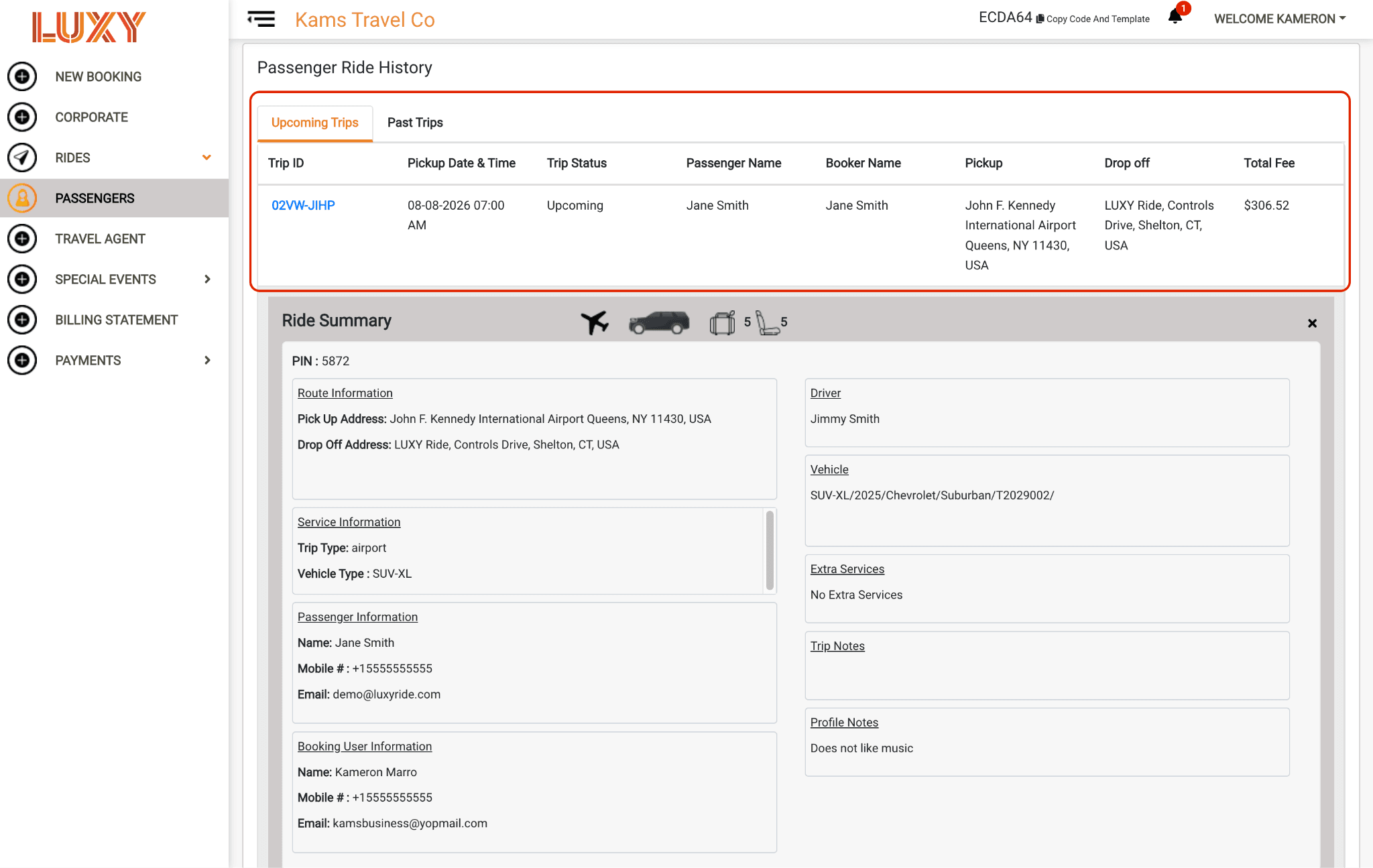Click the Upcoming trip status cell
The image size is (1373, 868).
pos(575,205)
